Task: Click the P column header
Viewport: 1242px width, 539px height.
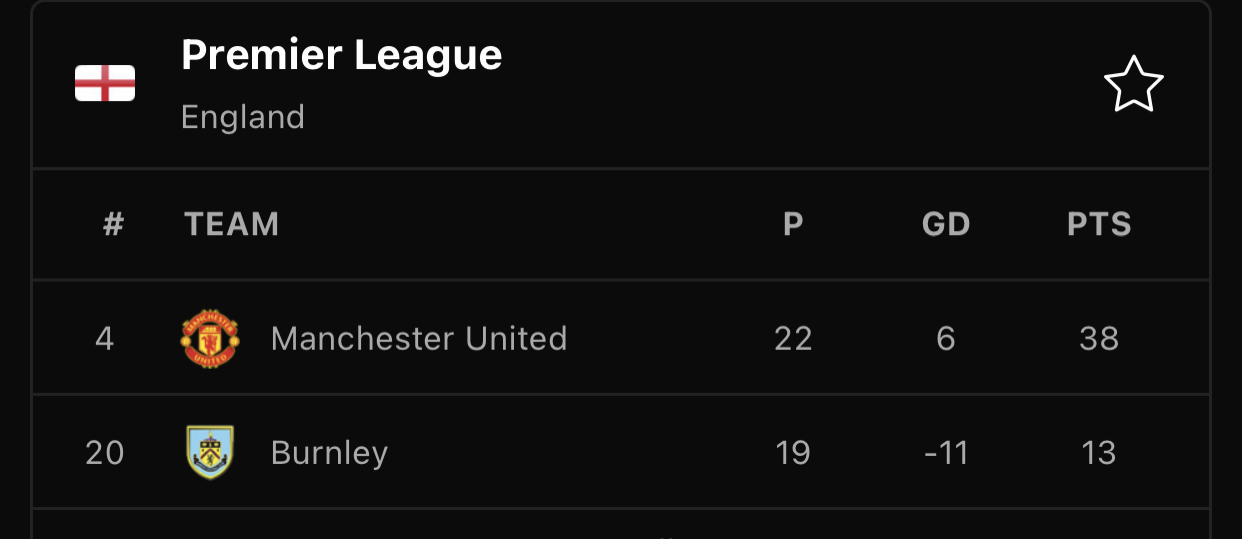Action: coord(793,224)
